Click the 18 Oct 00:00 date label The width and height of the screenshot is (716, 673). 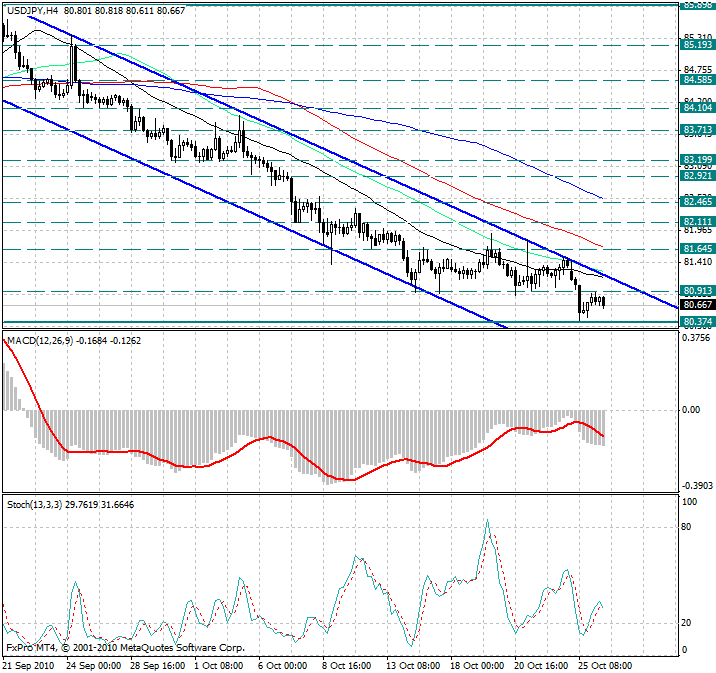point(477,666)
